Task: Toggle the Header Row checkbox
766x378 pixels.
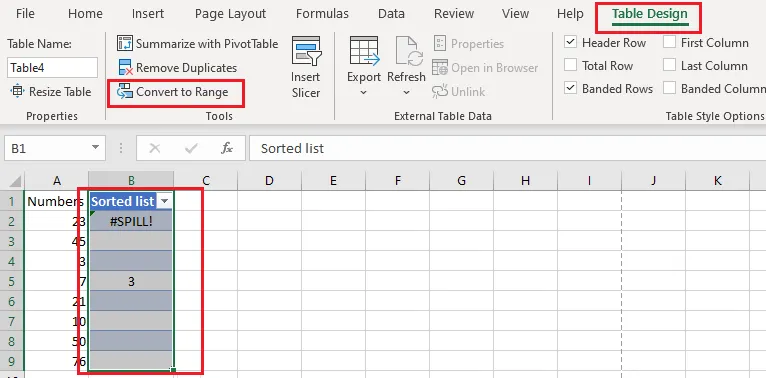Action: coord(570,42)
